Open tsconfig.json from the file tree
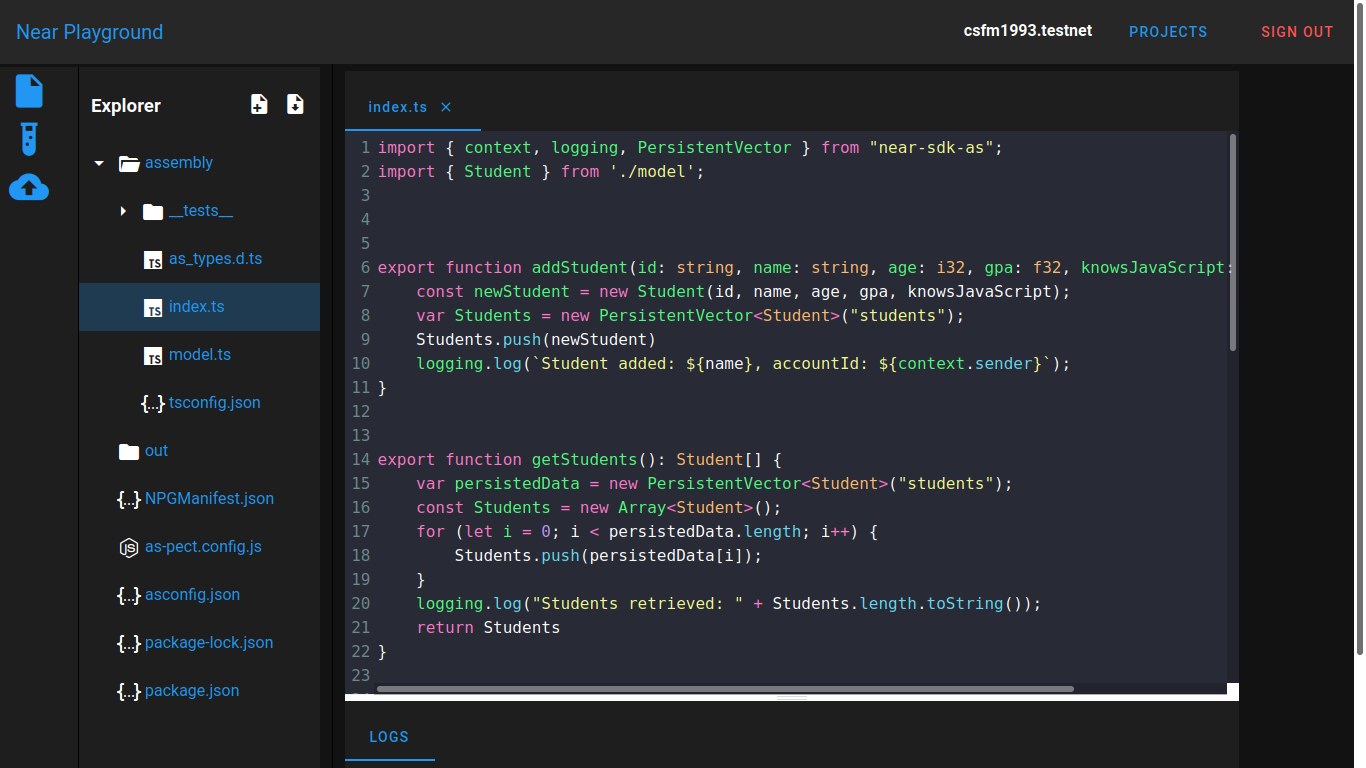1366x768 pixels. (215, 403)
